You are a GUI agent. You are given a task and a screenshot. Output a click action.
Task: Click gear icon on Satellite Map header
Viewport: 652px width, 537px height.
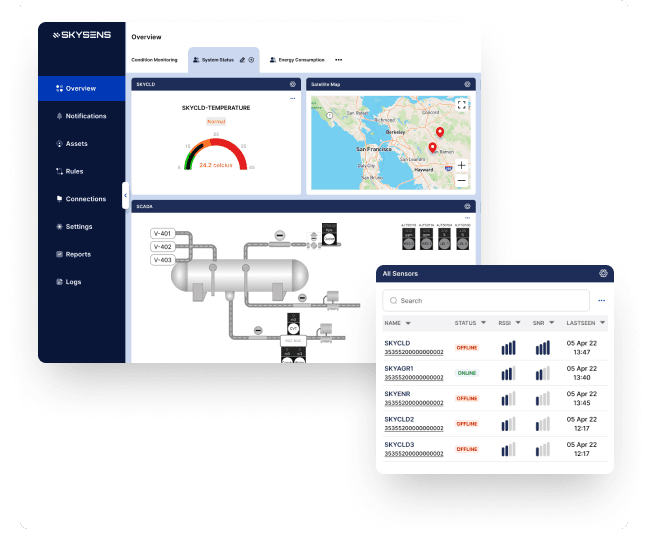coord(467,85)
